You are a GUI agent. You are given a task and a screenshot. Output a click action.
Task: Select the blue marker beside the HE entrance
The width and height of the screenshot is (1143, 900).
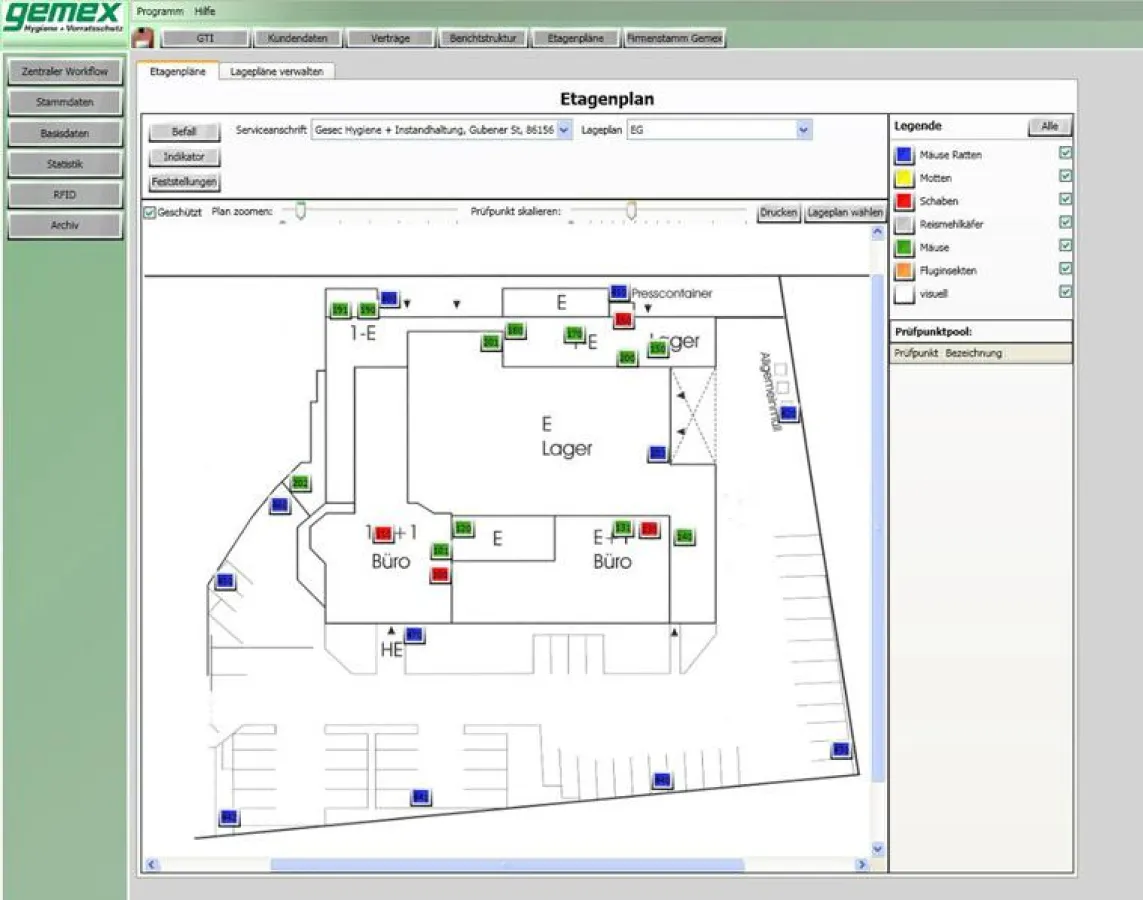click(x=414, y=635)
